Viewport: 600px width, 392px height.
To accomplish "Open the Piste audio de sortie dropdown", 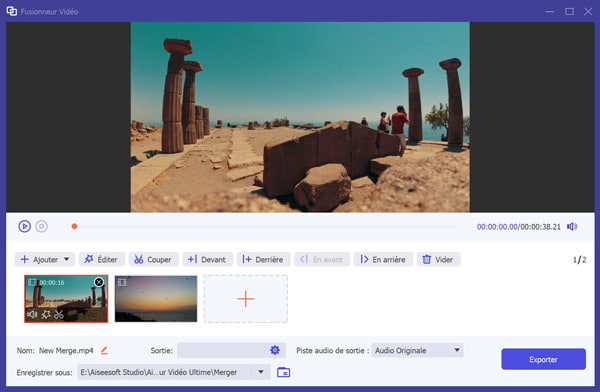I will 417,350.
